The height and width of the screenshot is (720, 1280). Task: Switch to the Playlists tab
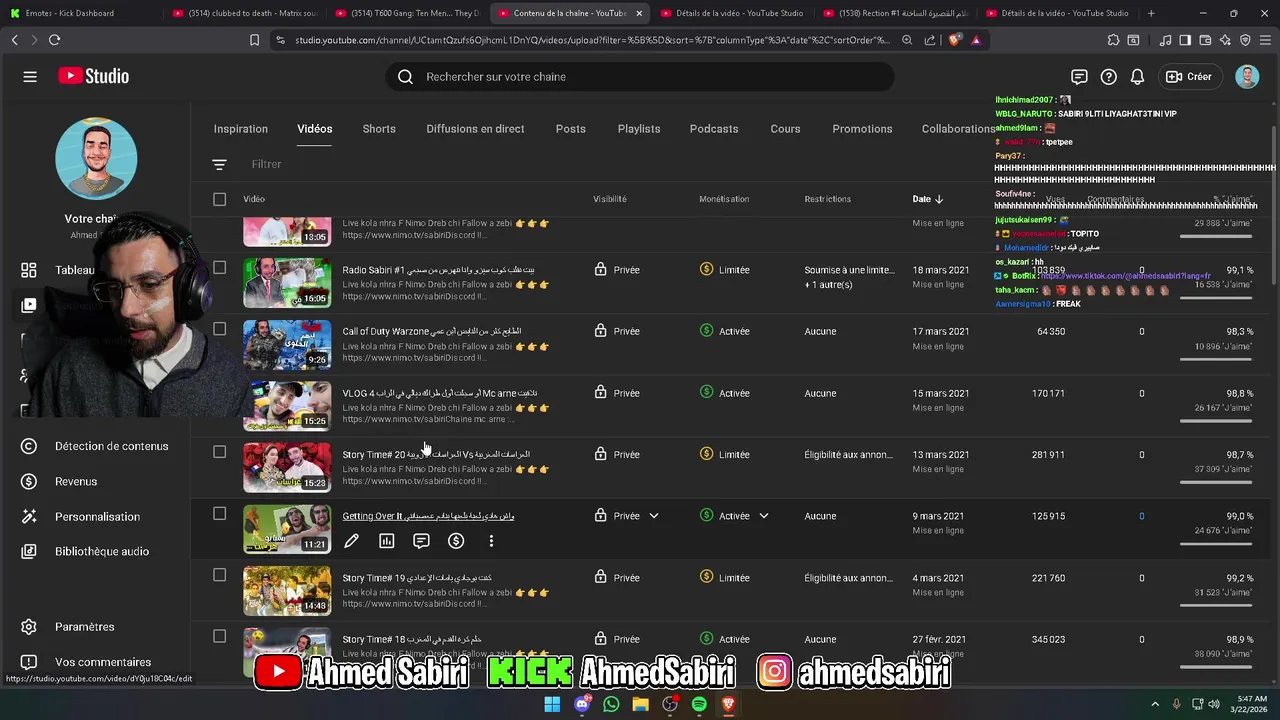click(639, 129)
